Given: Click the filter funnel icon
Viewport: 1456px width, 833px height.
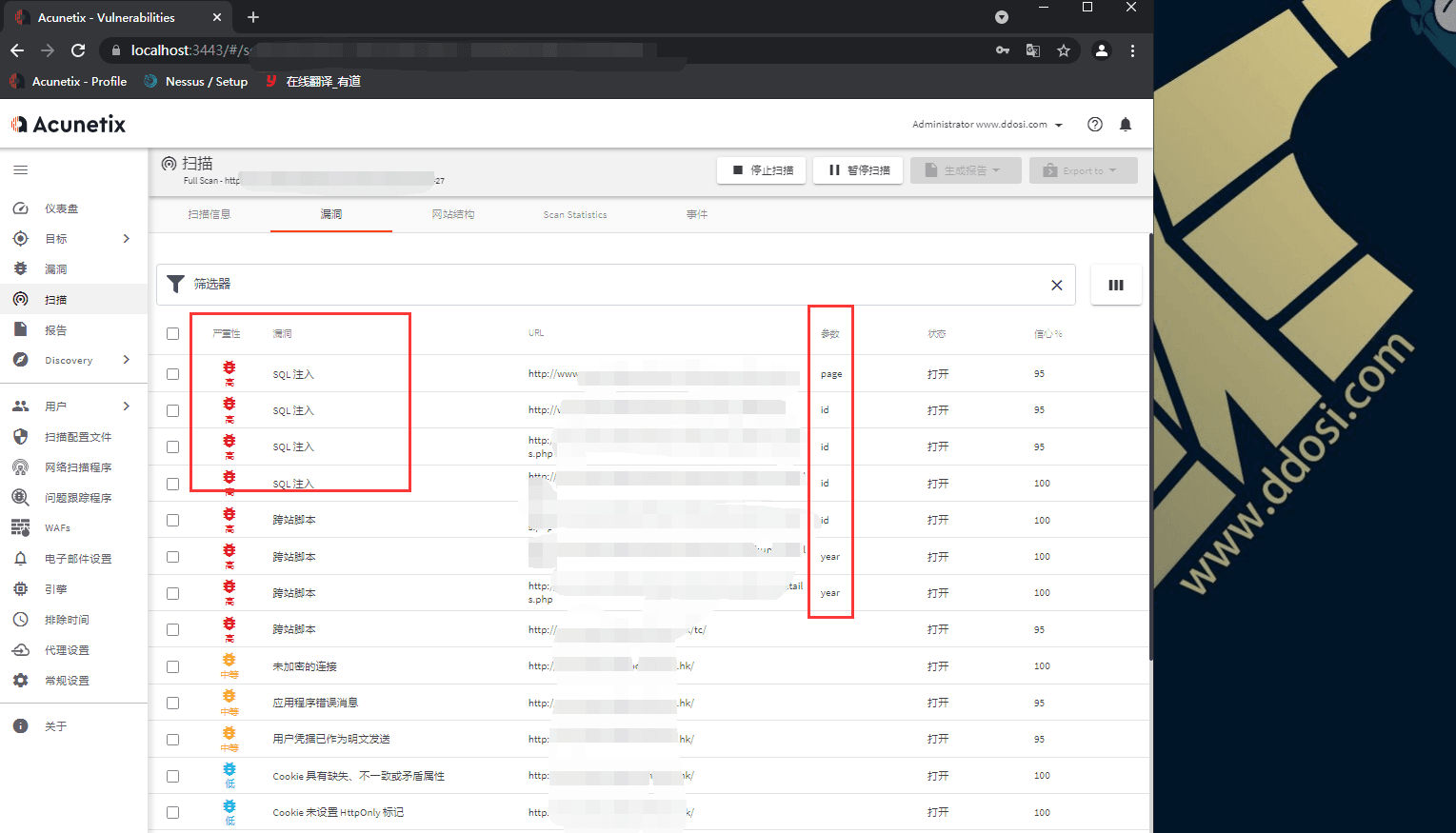Looking at the screenshot, I should (175, 284).
